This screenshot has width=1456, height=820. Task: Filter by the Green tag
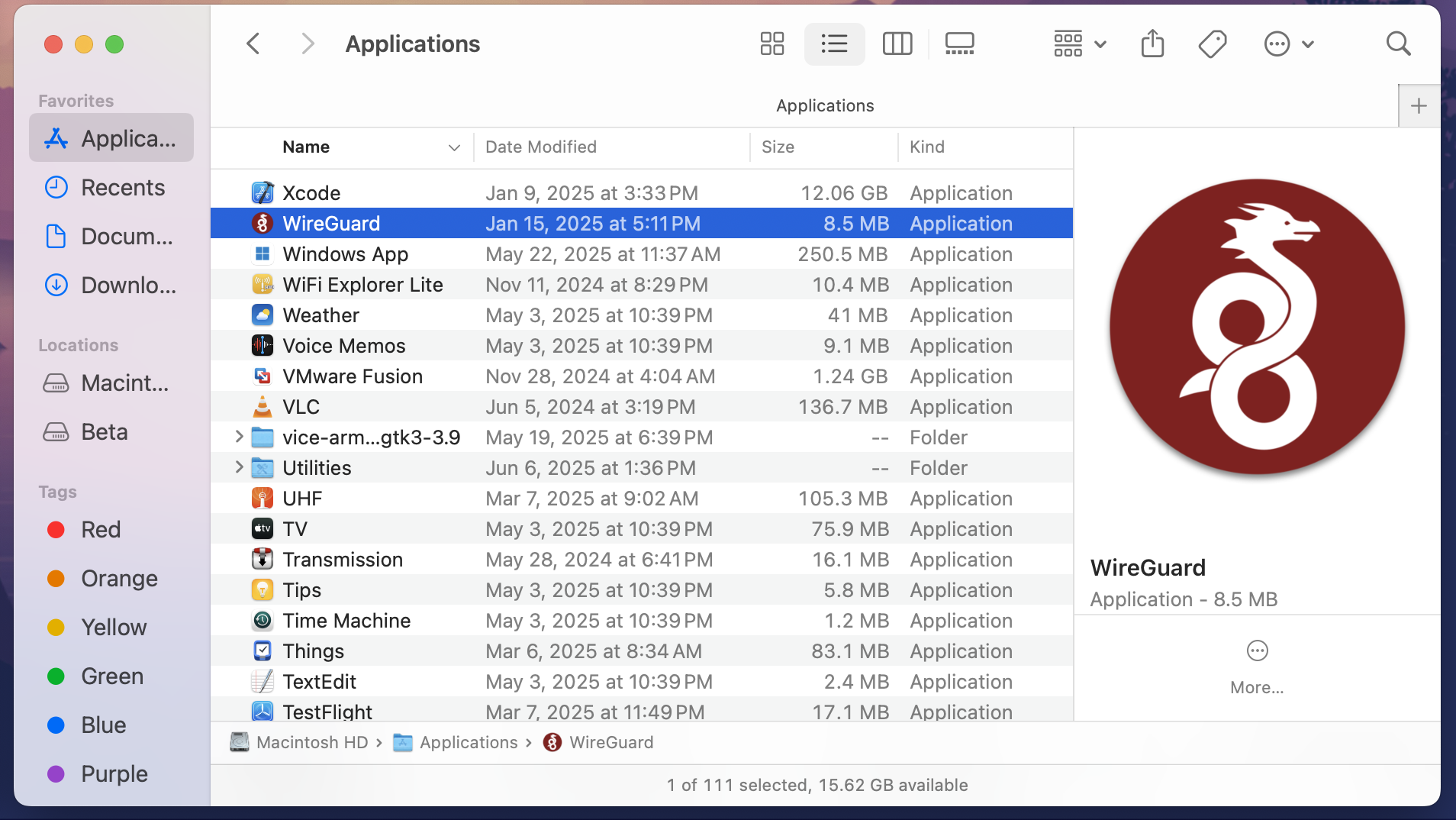coord(111,676)
